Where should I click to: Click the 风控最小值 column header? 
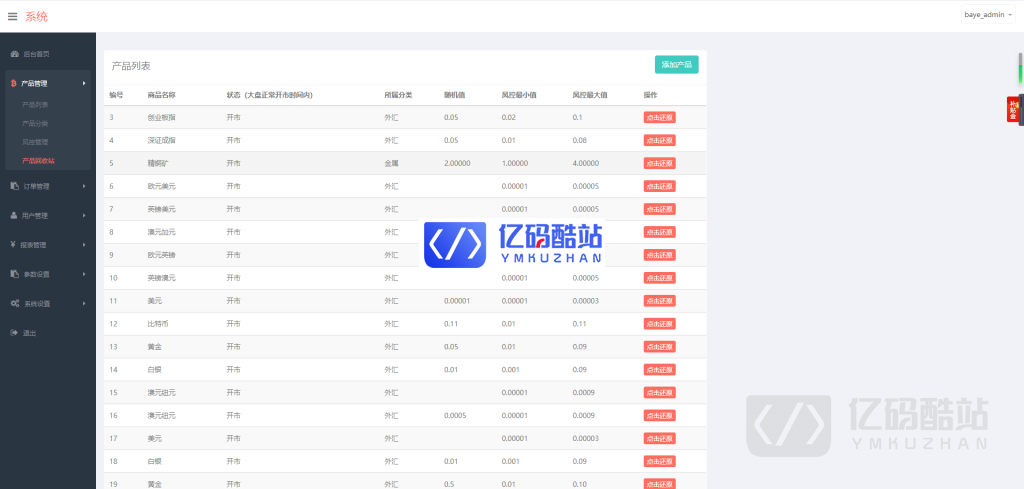[519, 95]
